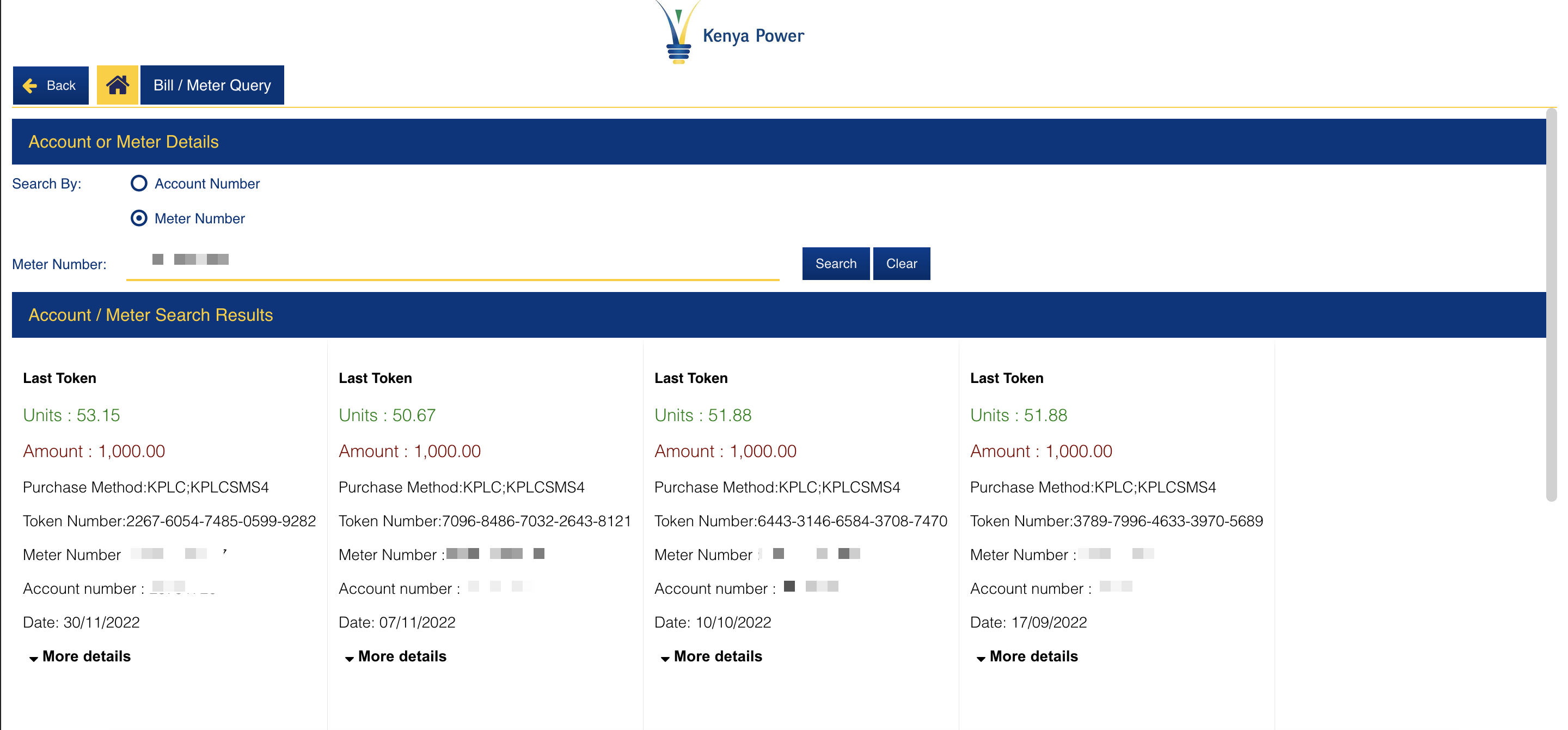
Task: Click the 'Units : 50.67' value
Action: tap(387, 415)
